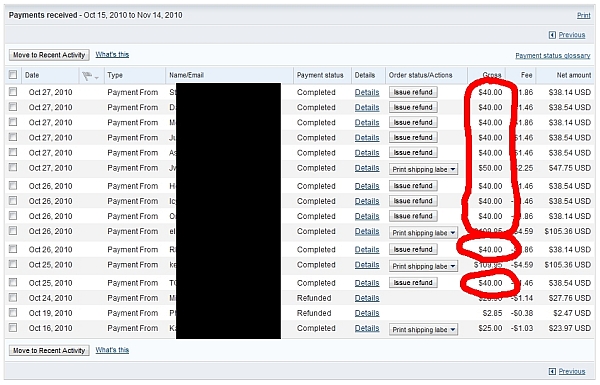Click the Payment status column header
The image size is (600, 385).
point(320,75)
